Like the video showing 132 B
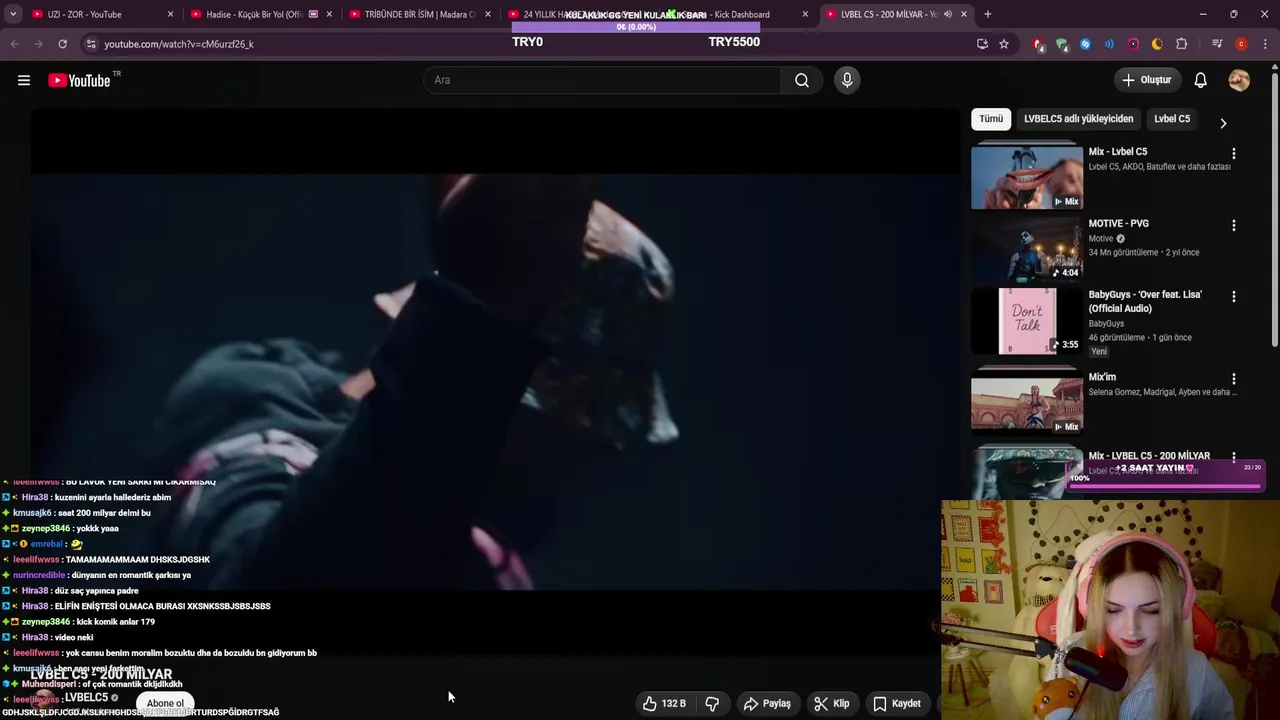1280x720 pixels. point(664,703)
